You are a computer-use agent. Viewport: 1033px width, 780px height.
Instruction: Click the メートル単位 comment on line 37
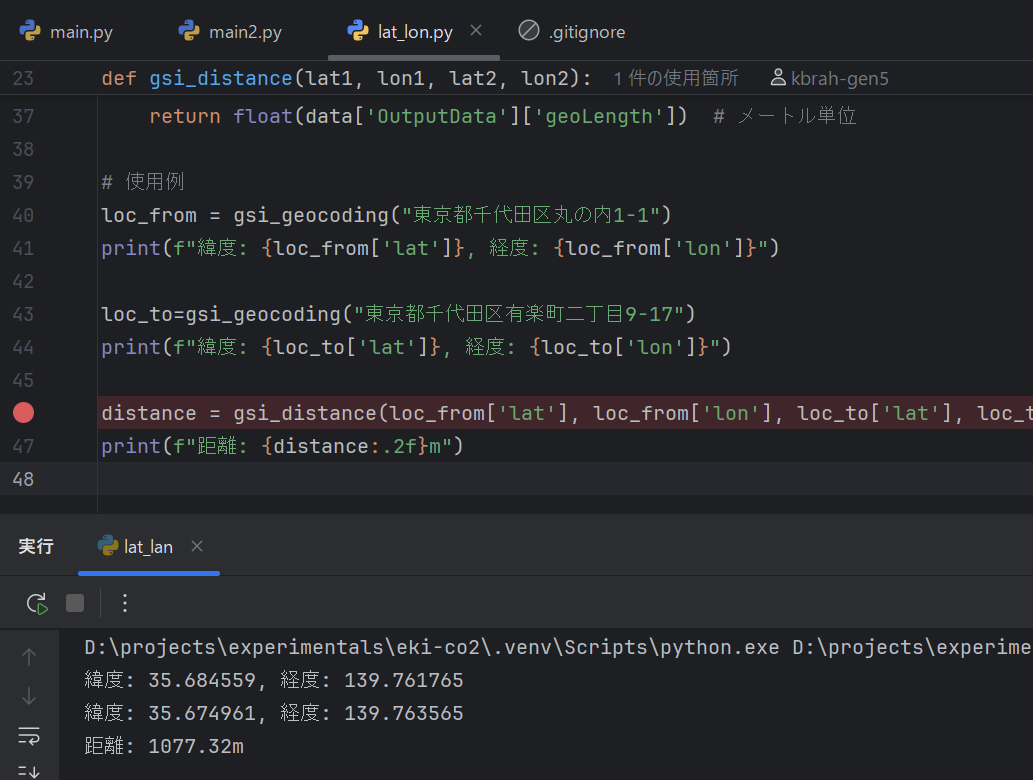785,116
